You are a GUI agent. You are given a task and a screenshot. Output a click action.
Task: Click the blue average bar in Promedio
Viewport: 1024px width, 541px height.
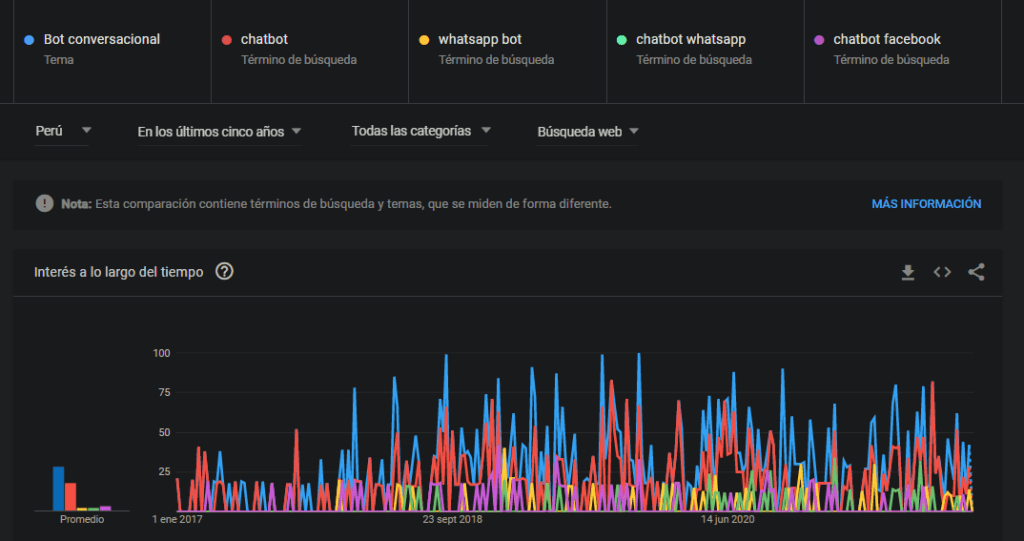click(x=59, y=488)
